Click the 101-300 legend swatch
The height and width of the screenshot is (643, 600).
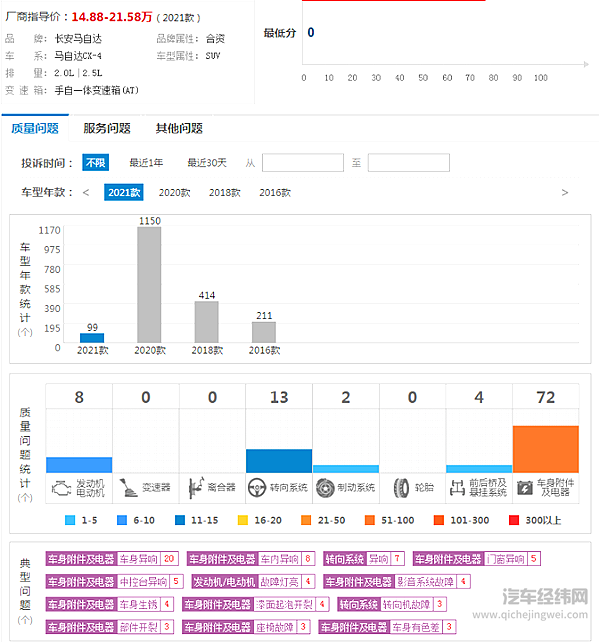[x=439, y=520]
